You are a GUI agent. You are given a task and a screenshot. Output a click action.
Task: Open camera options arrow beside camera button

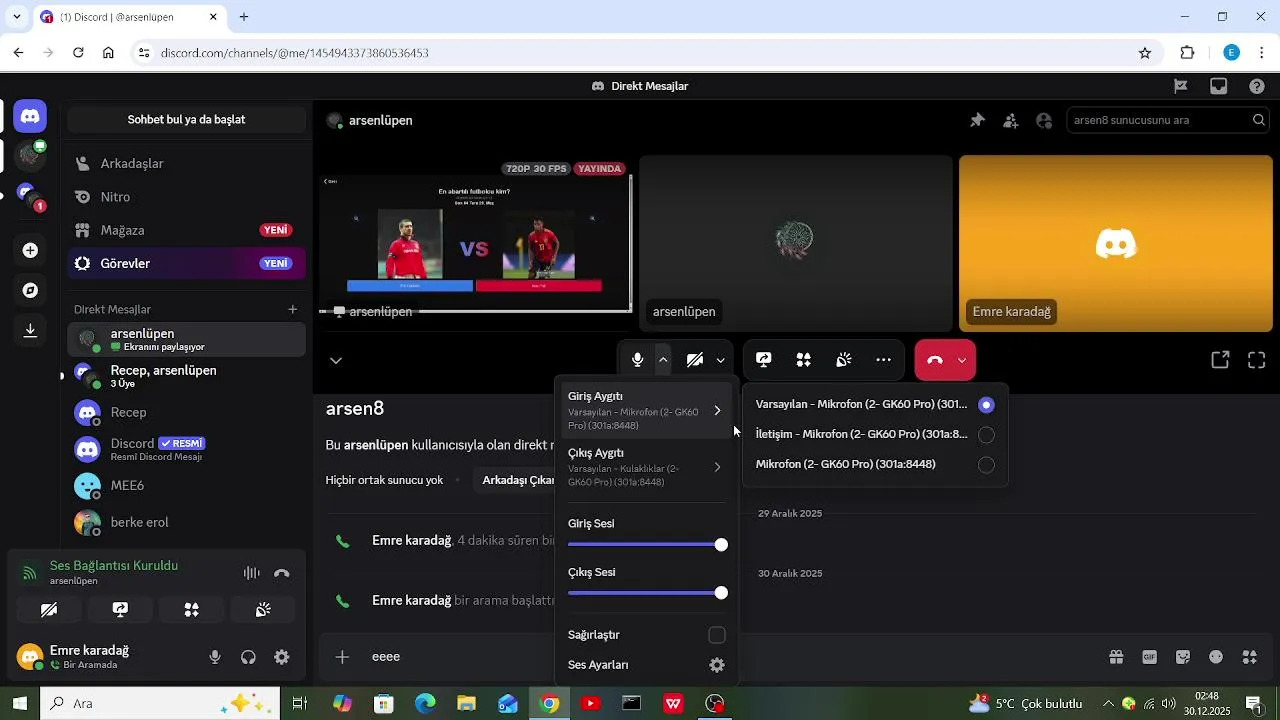click(720, 360)
